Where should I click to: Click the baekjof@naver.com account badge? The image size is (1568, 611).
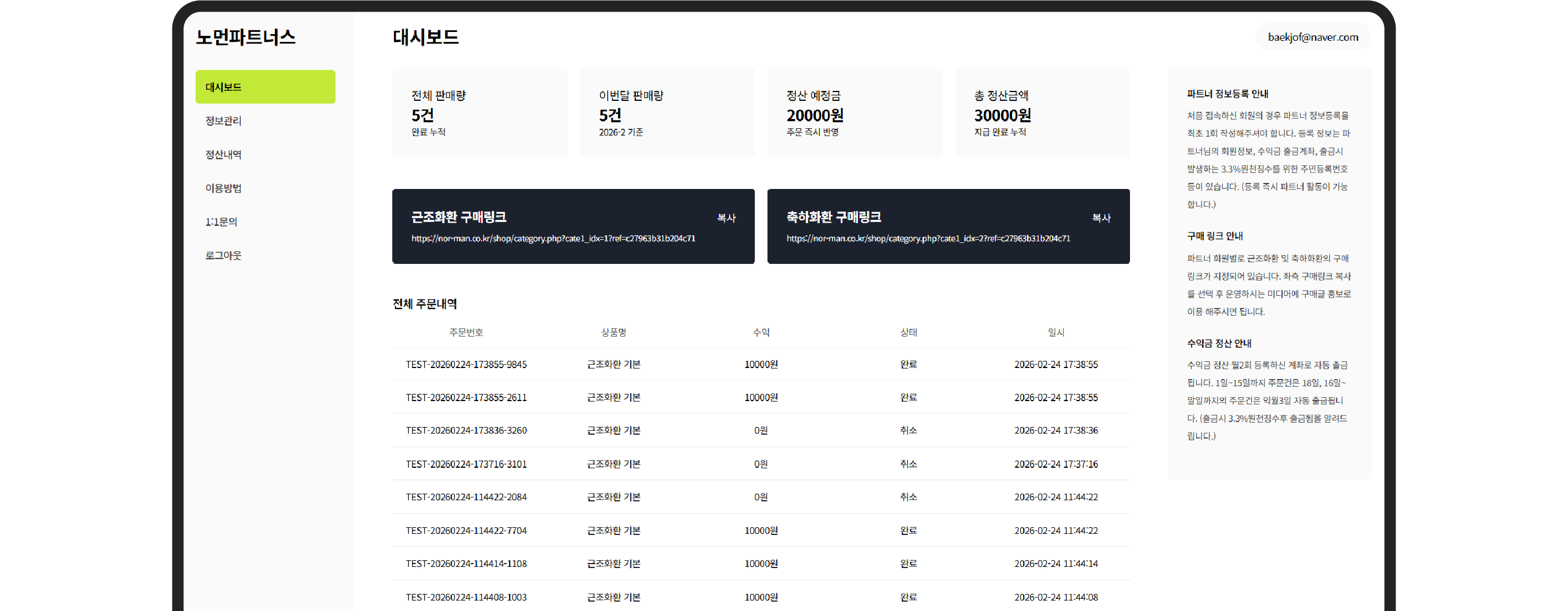(x=1312, y=37)
